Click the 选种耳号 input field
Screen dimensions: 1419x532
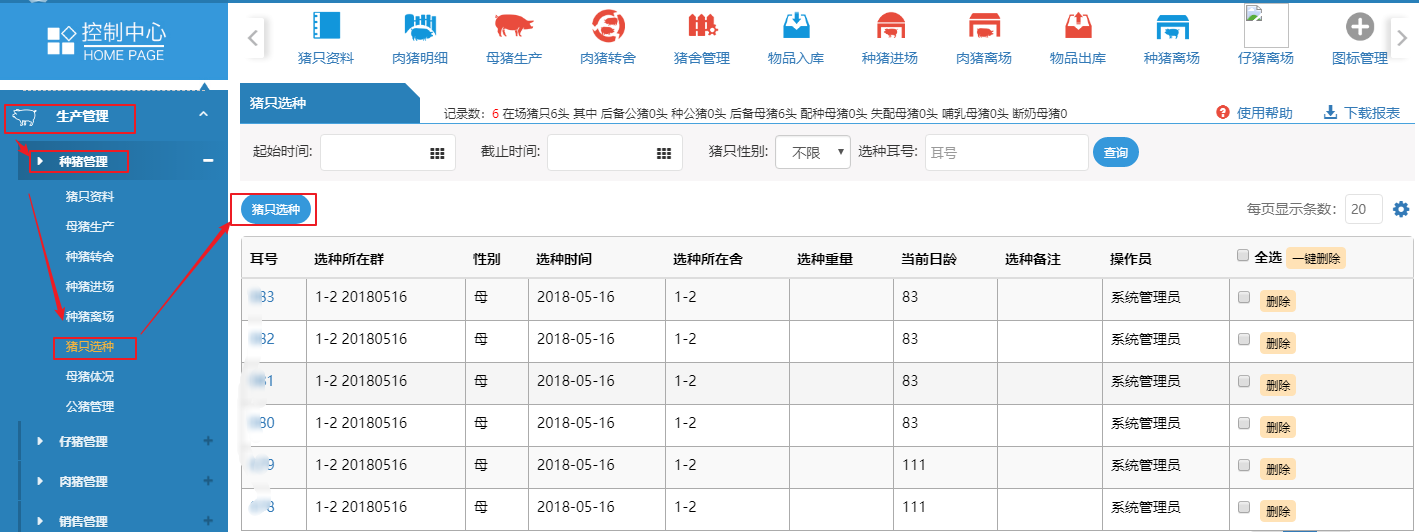click(1005, 153)
